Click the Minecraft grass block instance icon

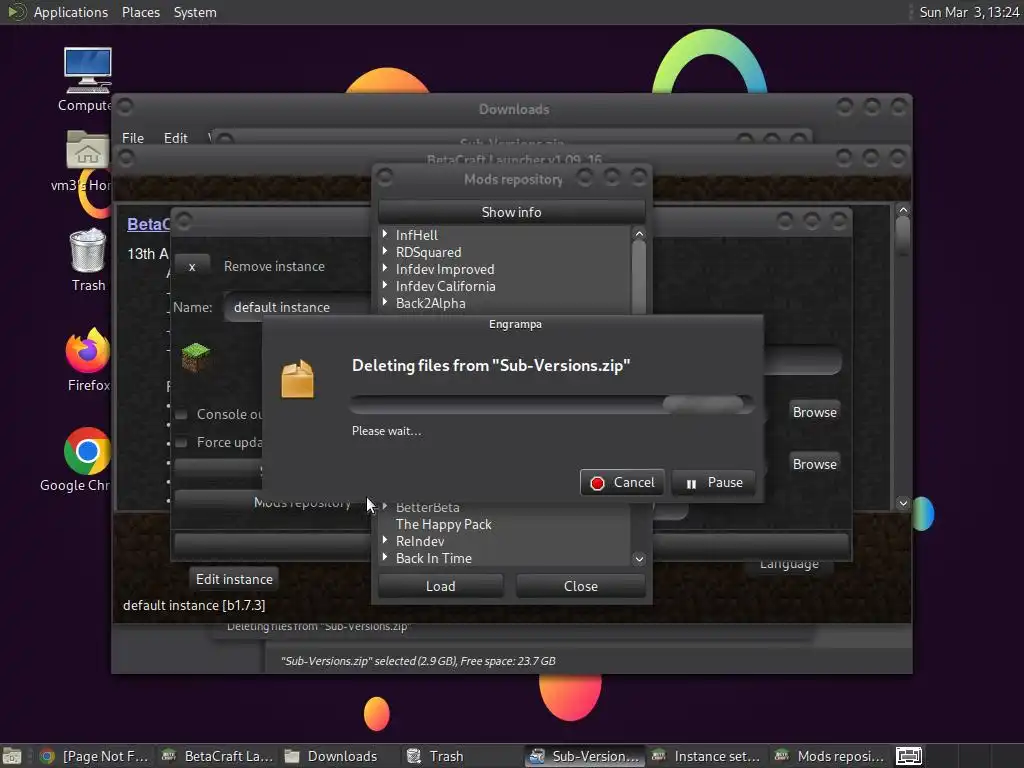tap(195, 357)
